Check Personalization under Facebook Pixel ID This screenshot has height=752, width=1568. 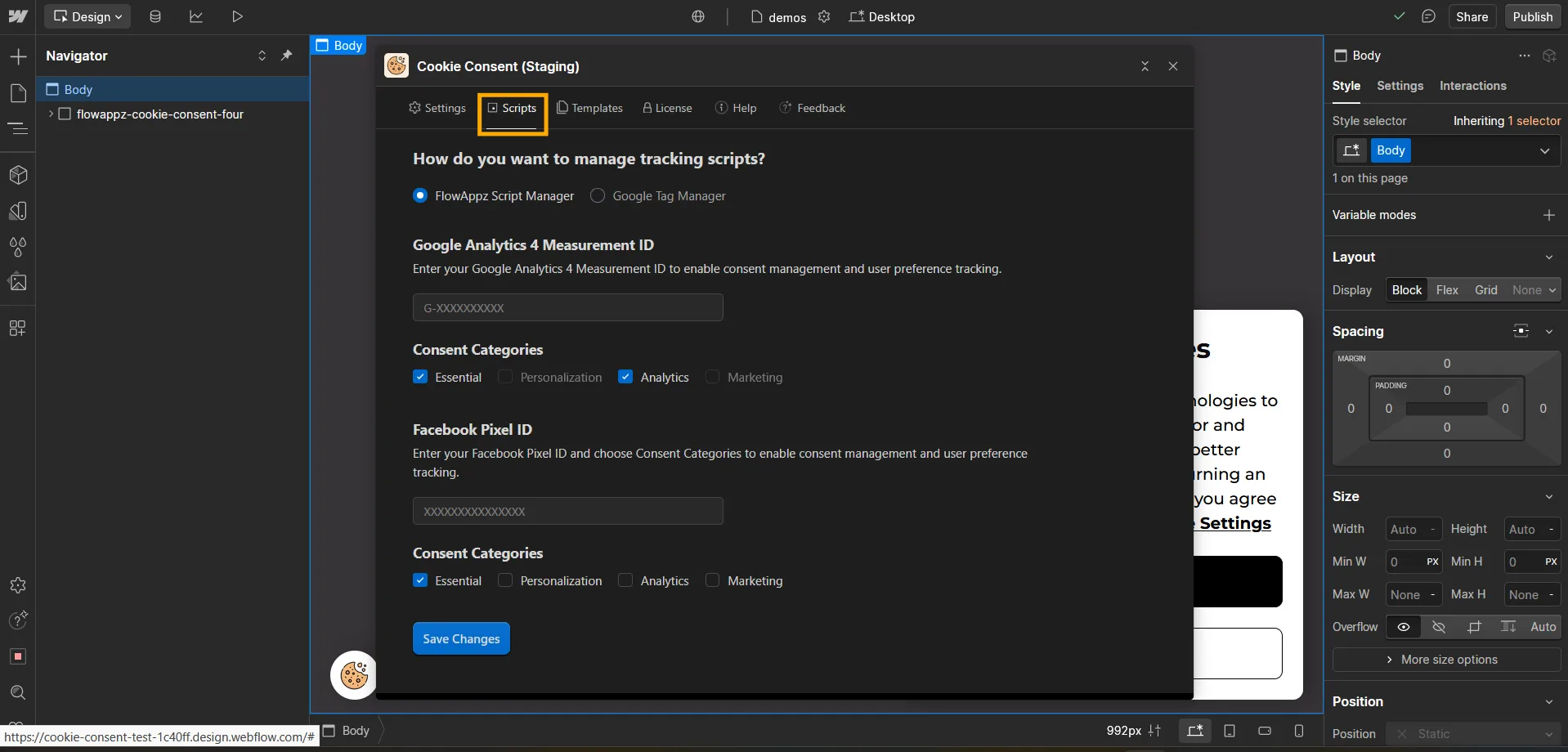505,580
